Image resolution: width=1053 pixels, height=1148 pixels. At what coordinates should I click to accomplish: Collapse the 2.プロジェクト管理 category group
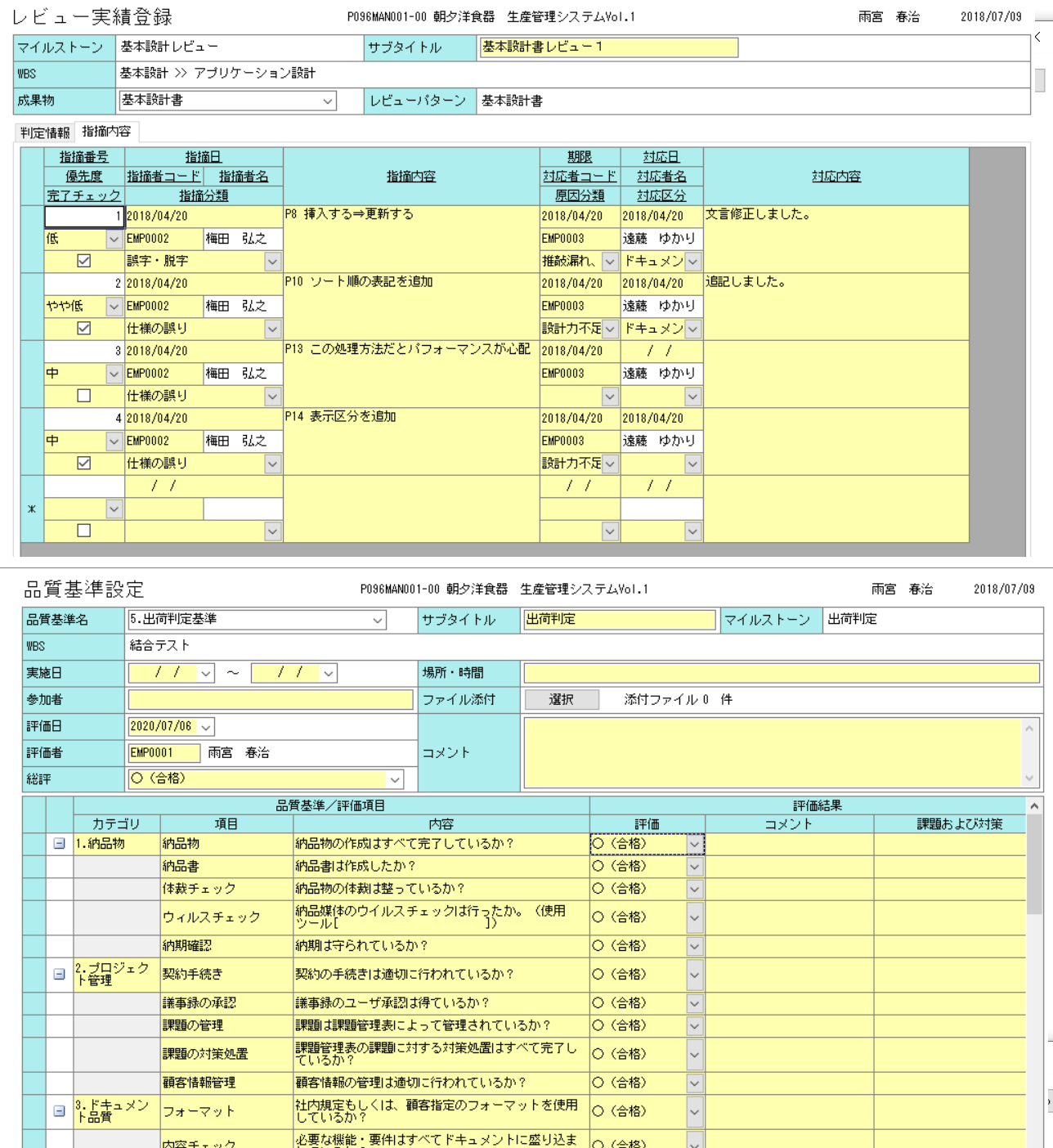point(60,975)
